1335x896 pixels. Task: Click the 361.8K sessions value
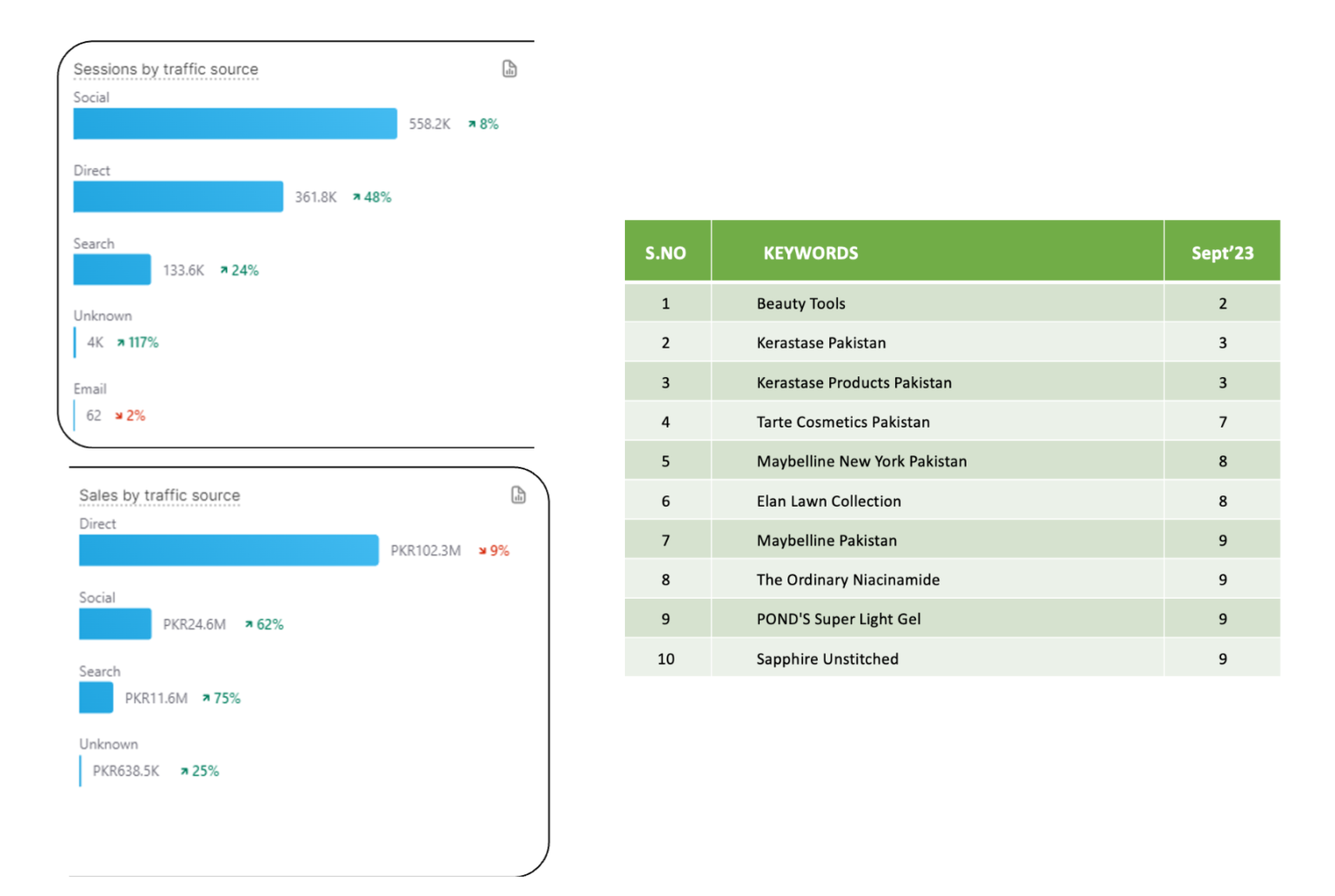coord(315,197)
